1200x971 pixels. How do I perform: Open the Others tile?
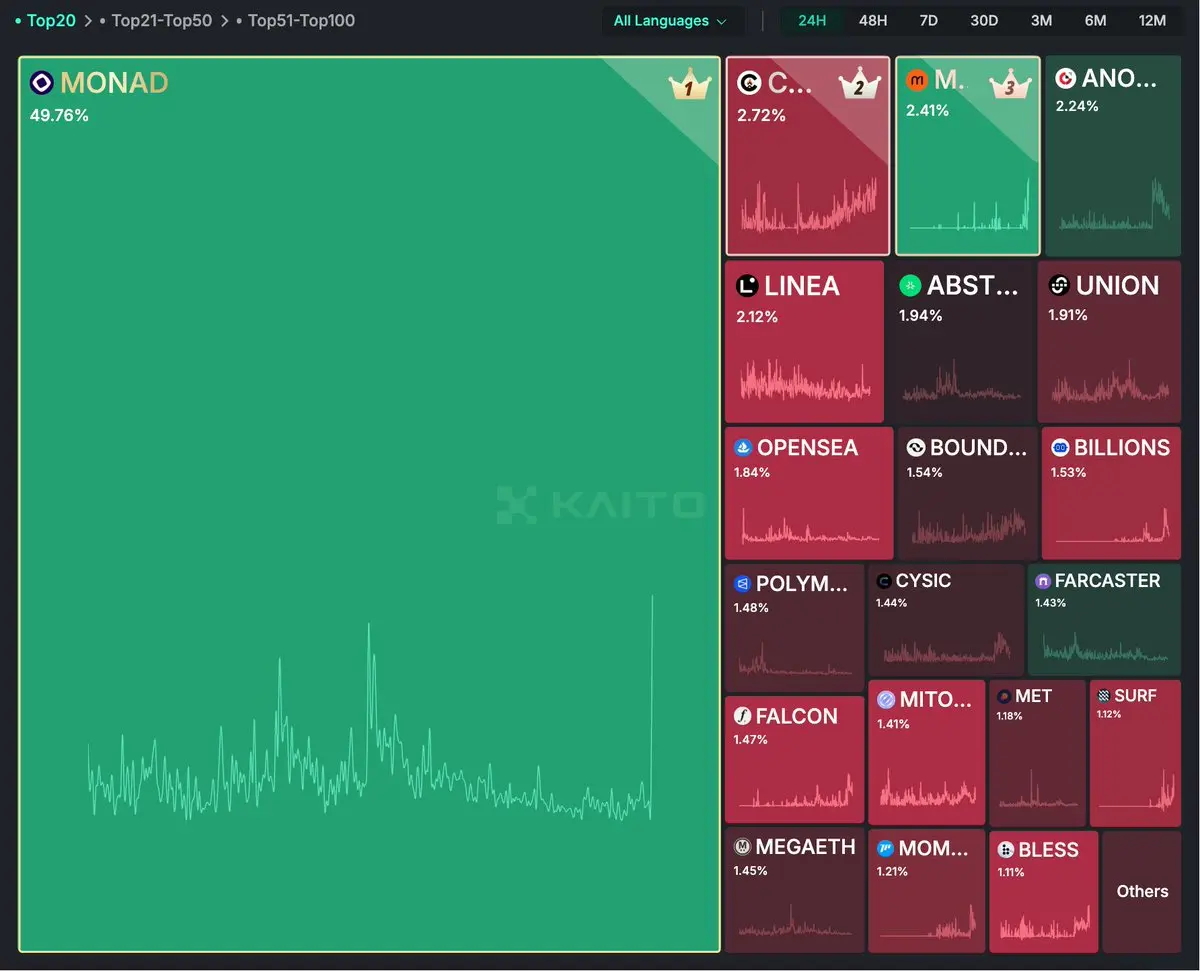[x=1142, y=891]
